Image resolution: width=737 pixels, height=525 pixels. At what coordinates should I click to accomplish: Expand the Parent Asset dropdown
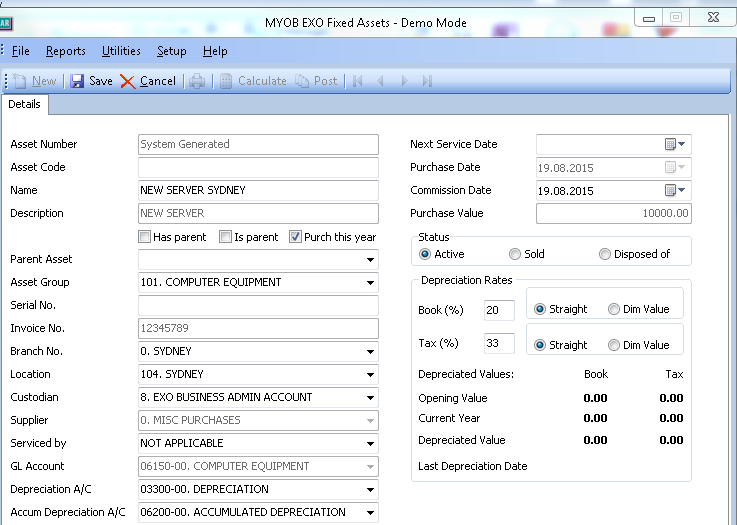click(x=370, y=259)
